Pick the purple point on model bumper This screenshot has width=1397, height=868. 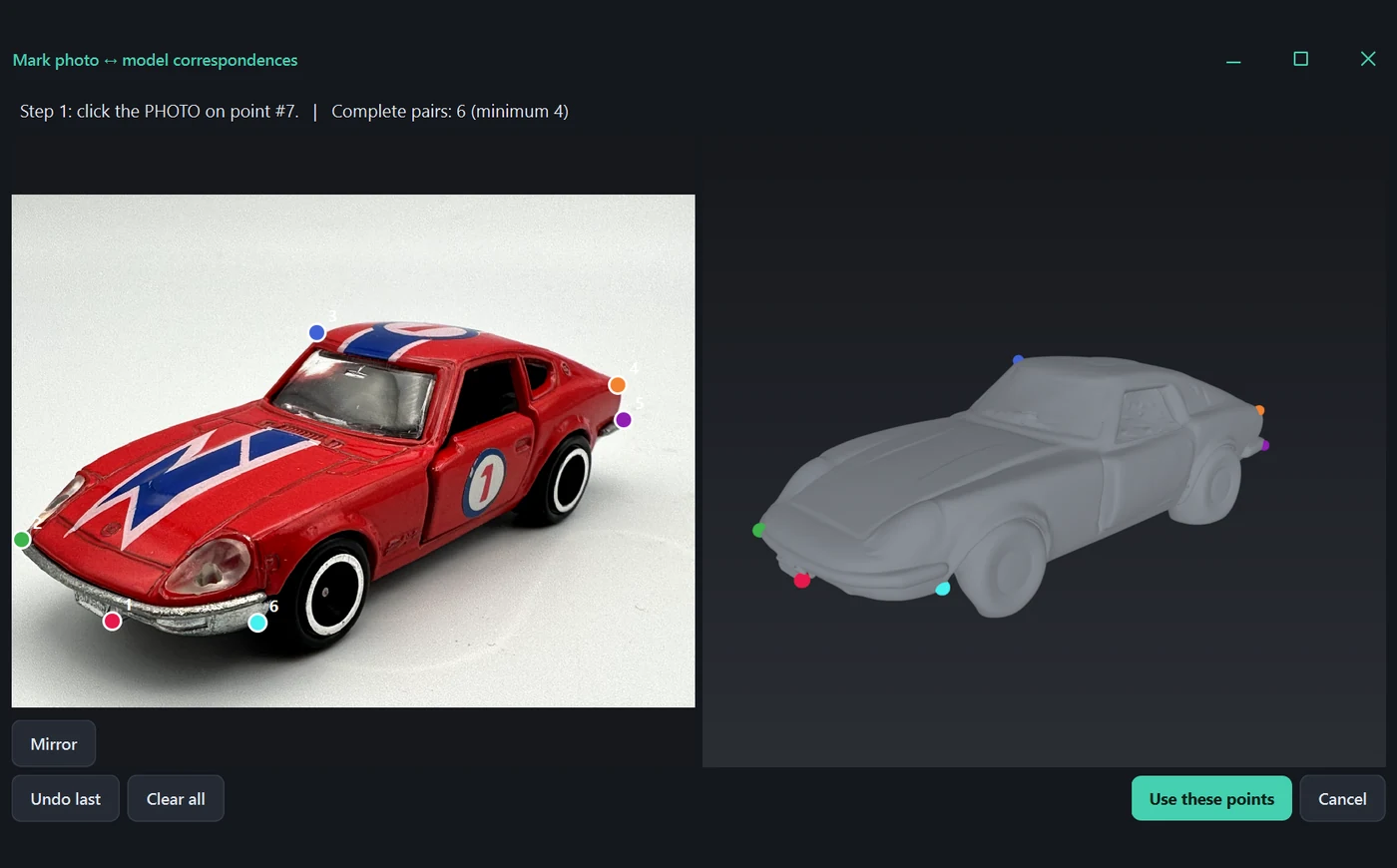click(1264, 445)
